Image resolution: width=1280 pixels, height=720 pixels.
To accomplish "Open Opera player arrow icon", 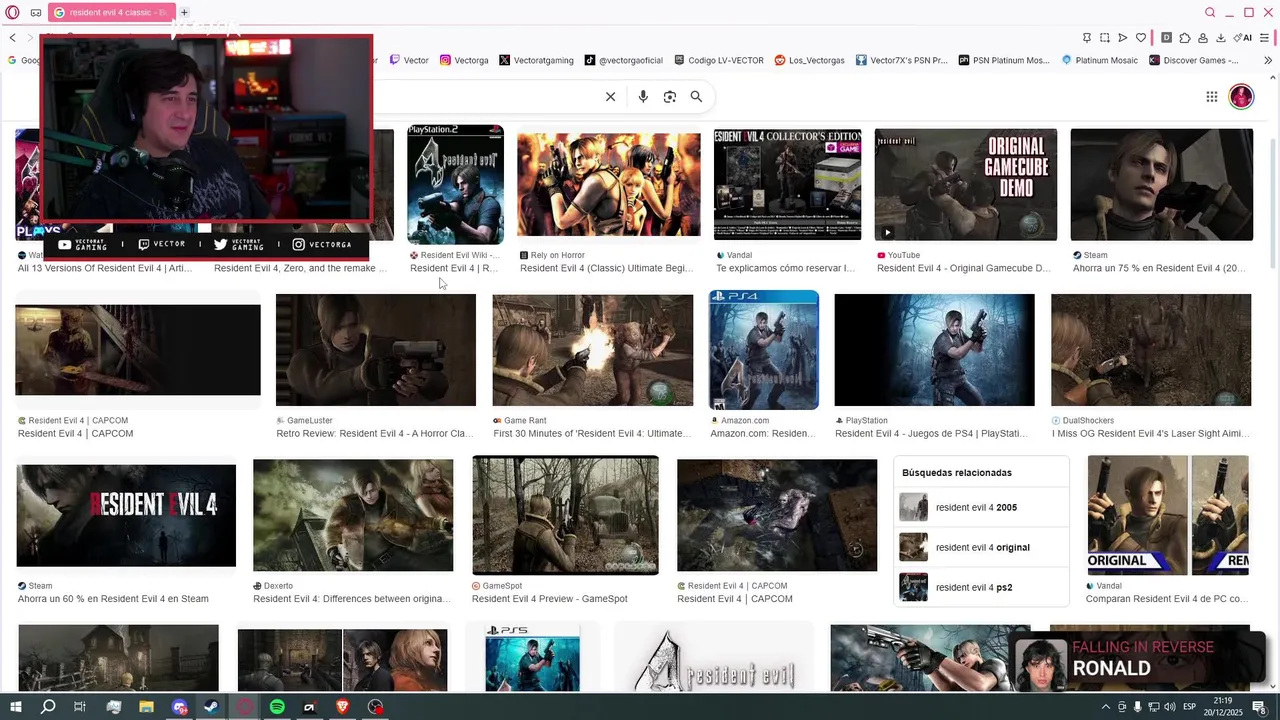I will tap(1123, 38).
